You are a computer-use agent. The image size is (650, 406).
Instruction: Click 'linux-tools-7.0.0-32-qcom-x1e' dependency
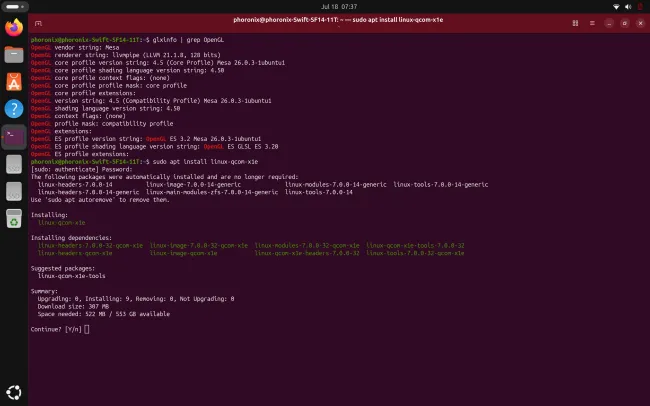click(x=415, y=253)
